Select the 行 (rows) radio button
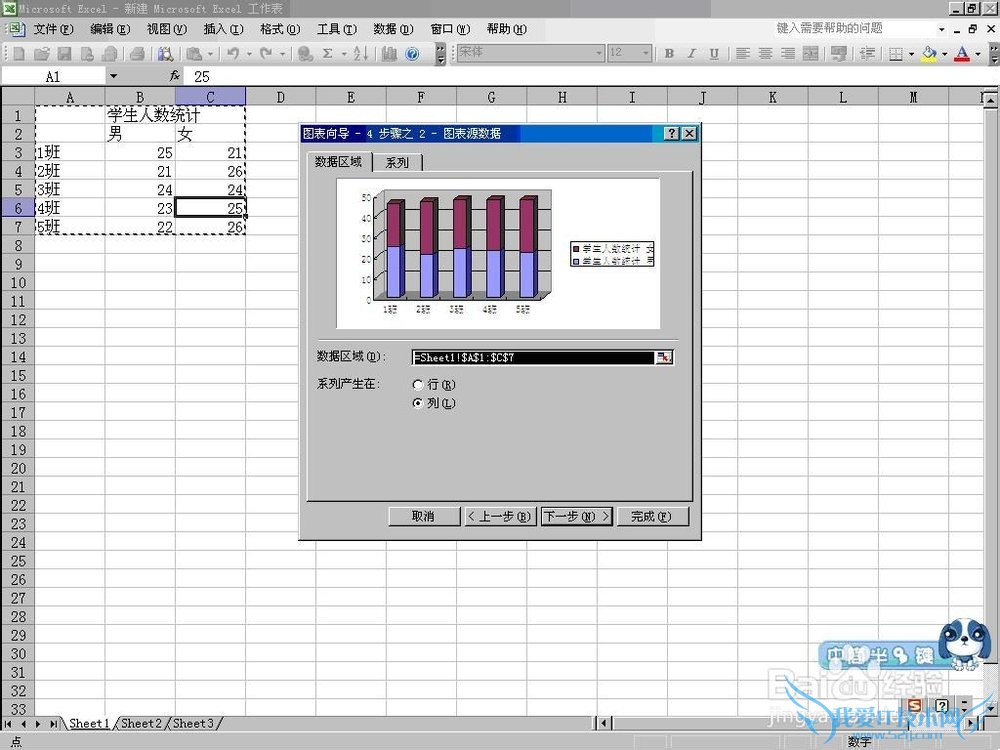 (418, 385)
